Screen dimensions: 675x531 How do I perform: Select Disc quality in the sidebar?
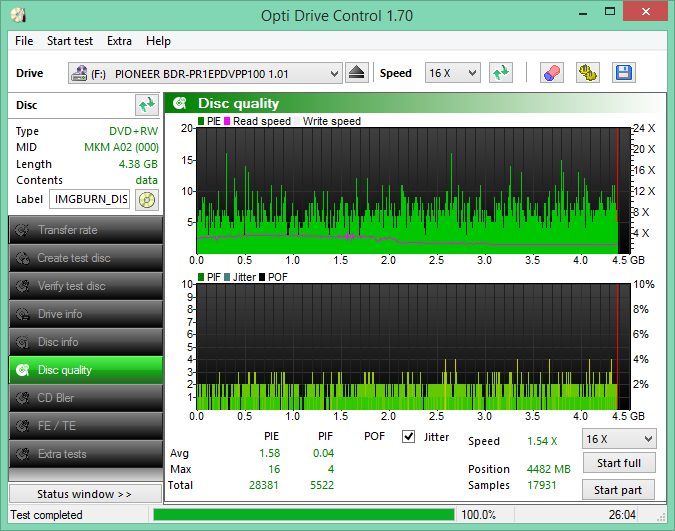tap(86, 370)
